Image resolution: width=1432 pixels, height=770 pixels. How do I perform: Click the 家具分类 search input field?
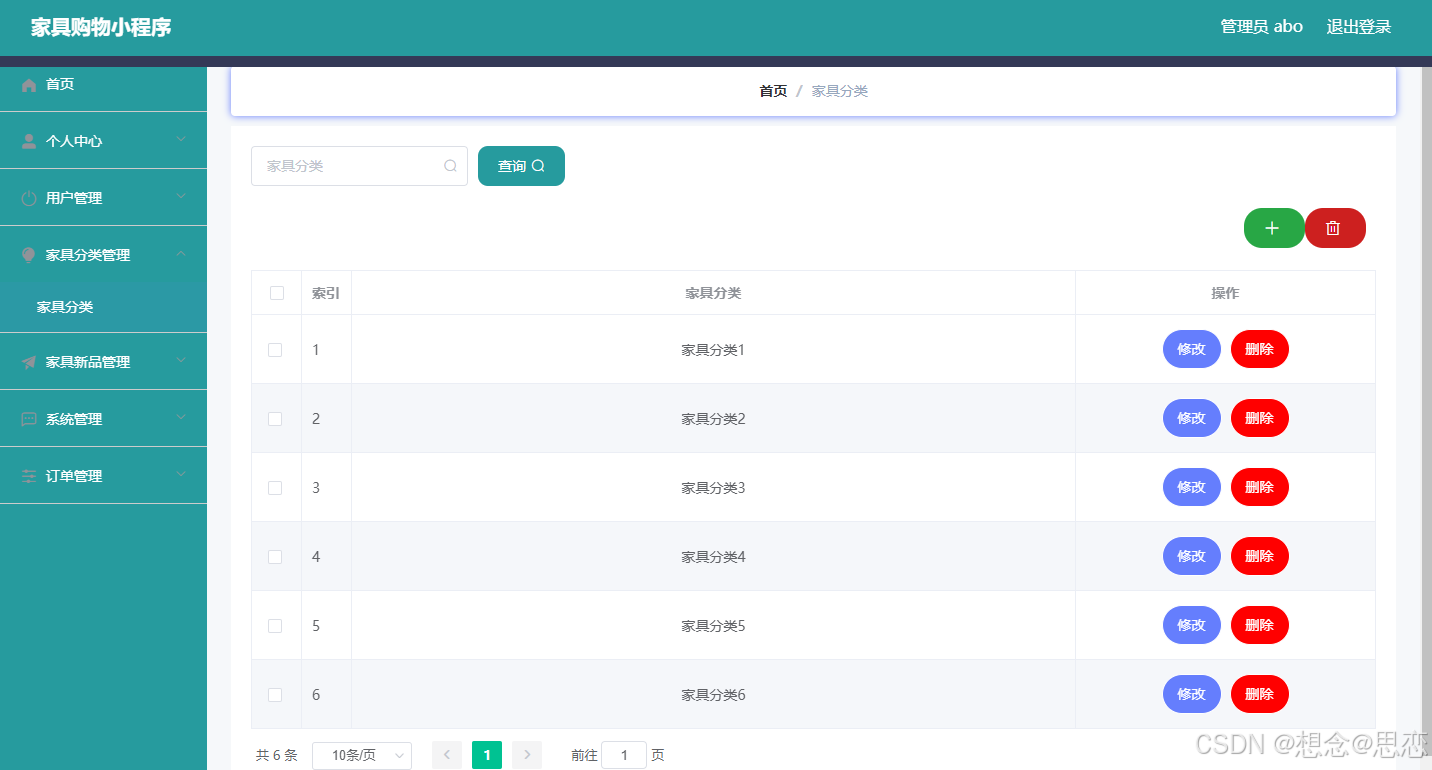point(359,166)
